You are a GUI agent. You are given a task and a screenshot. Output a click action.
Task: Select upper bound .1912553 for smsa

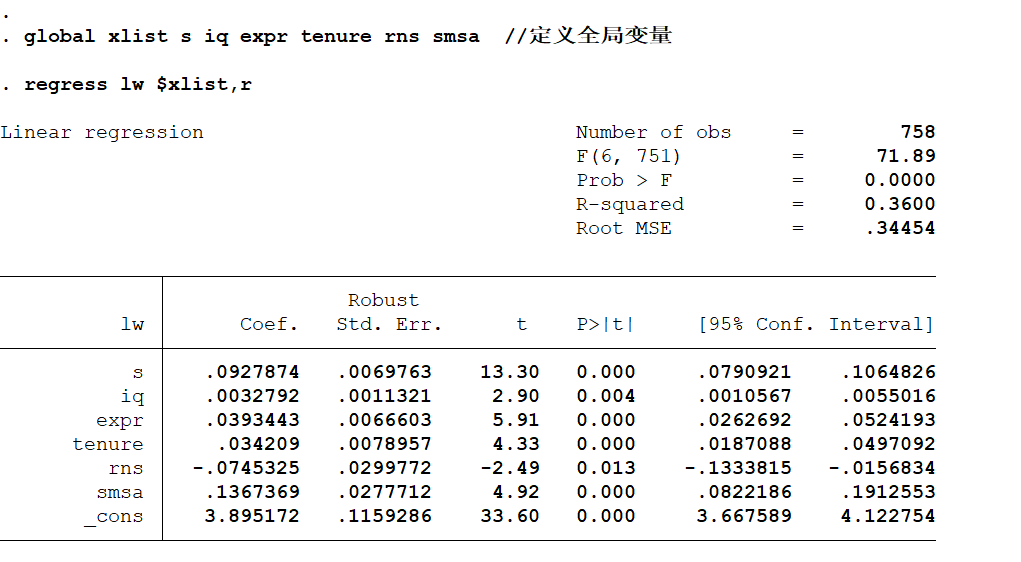888,493
